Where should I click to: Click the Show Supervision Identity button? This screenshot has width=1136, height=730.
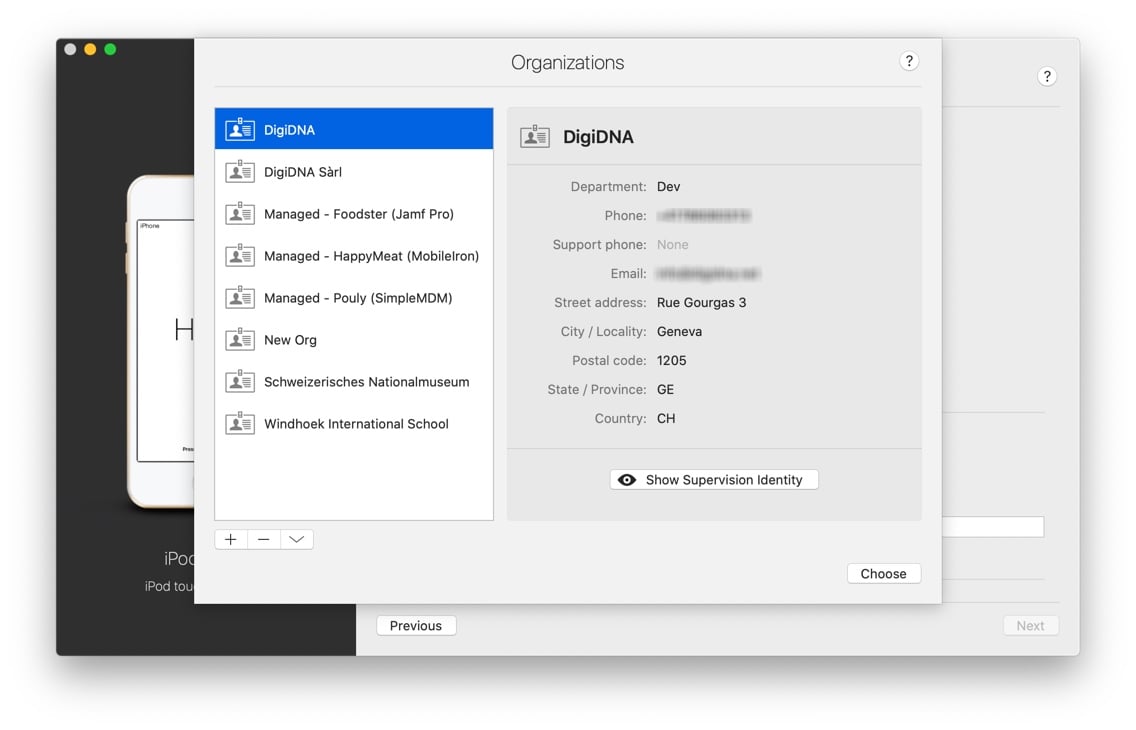714,479
